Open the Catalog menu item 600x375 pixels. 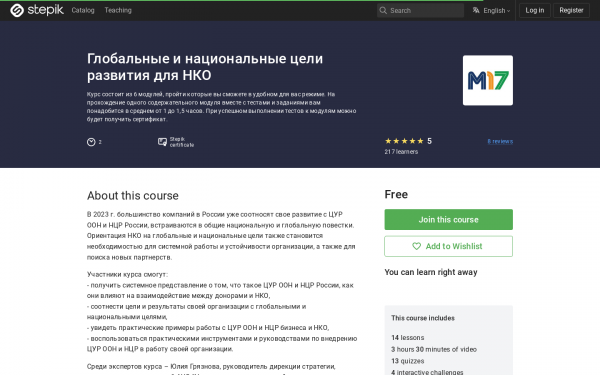pos(83,10)
